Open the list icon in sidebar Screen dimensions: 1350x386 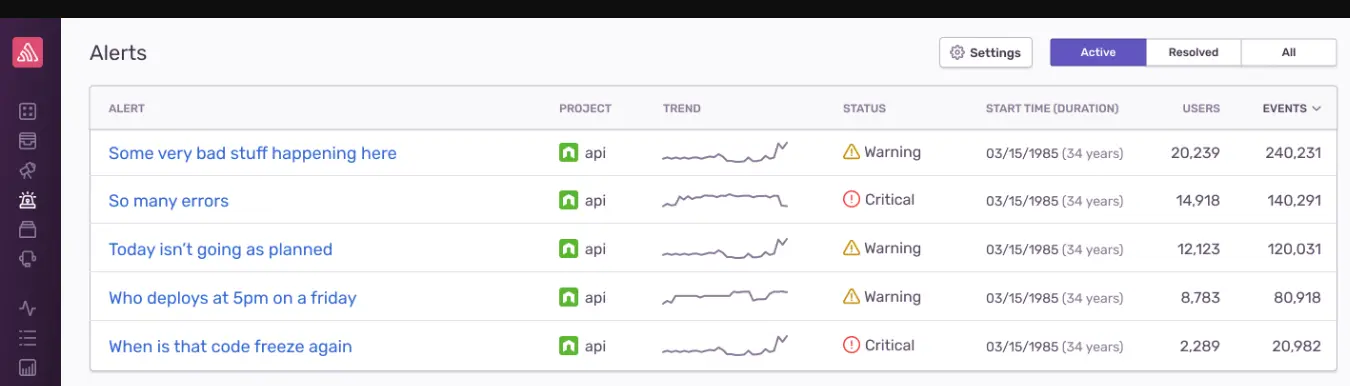tap(28, 337)
